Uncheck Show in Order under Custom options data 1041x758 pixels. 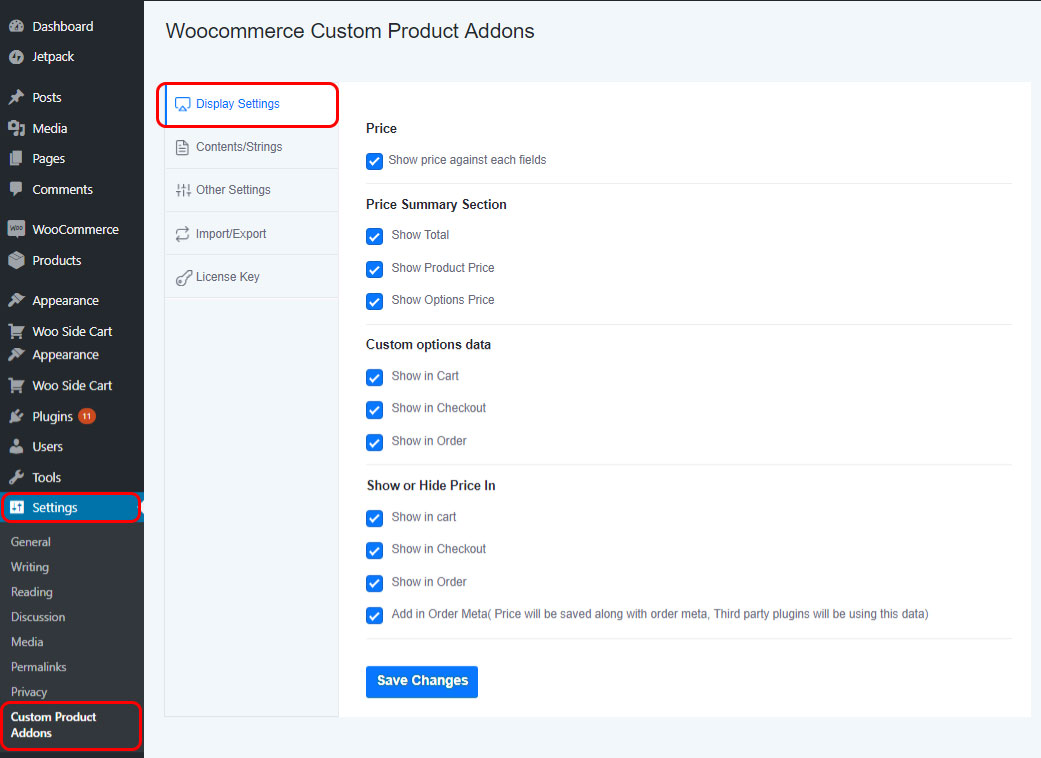[374, 443]
